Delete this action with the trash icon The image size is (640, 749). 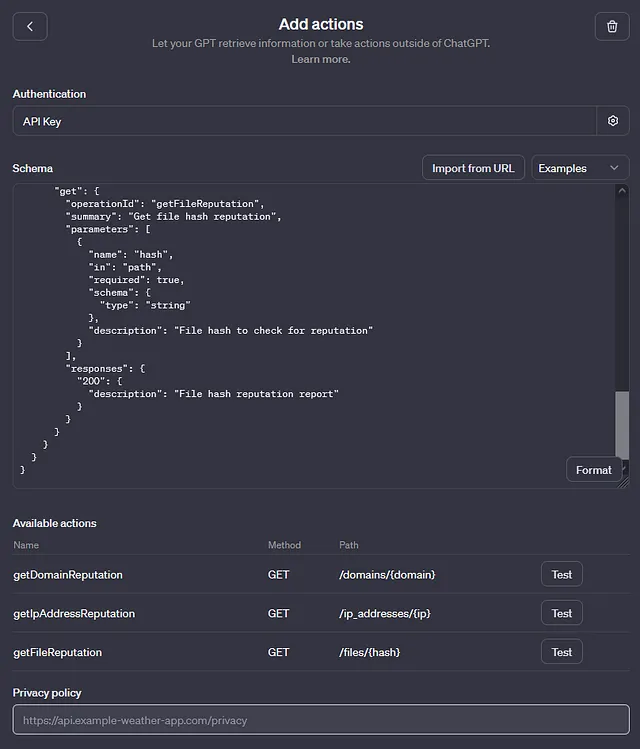coord(612,26)
